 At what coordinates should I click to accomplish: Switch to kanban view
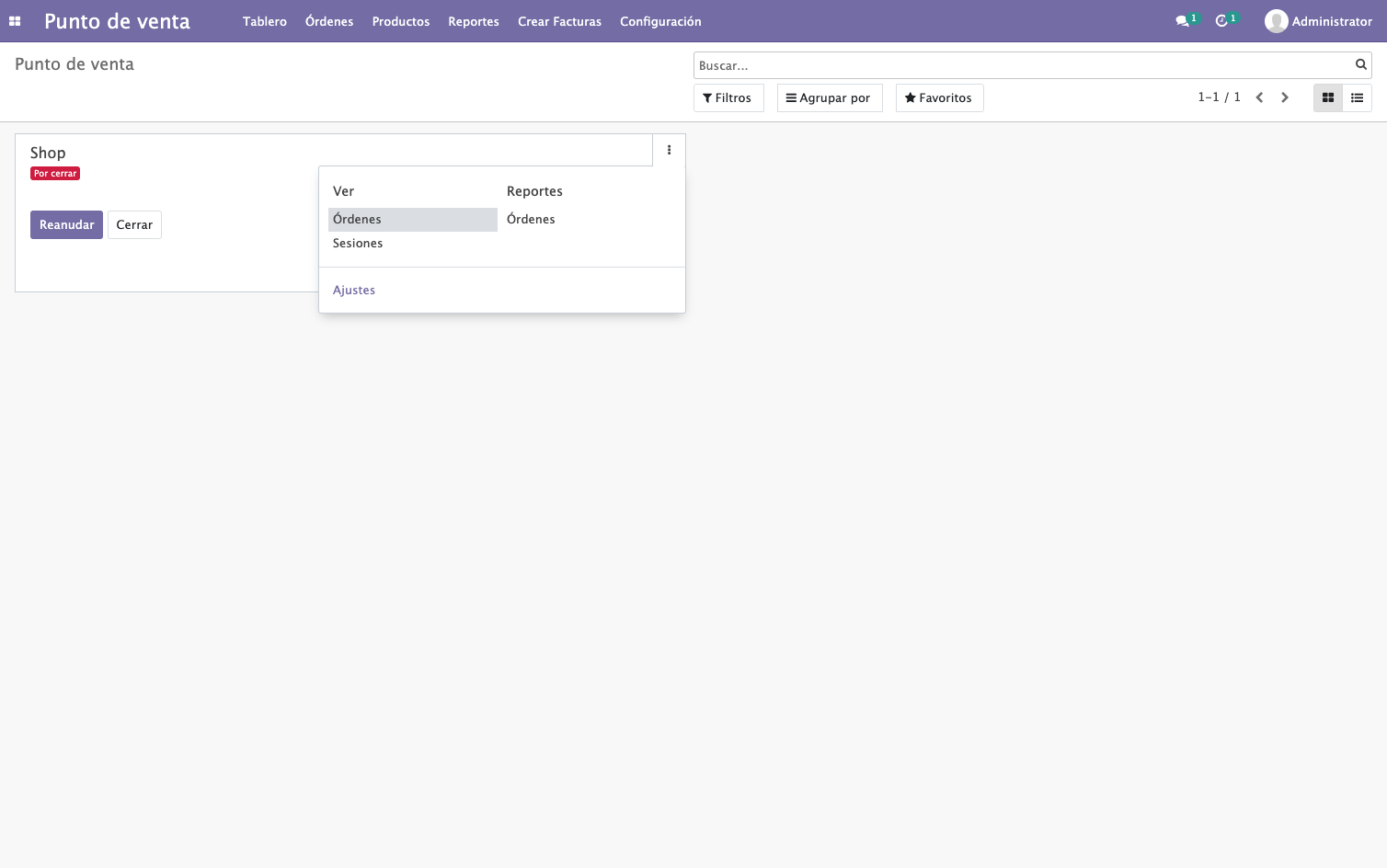click(1328, 97)
